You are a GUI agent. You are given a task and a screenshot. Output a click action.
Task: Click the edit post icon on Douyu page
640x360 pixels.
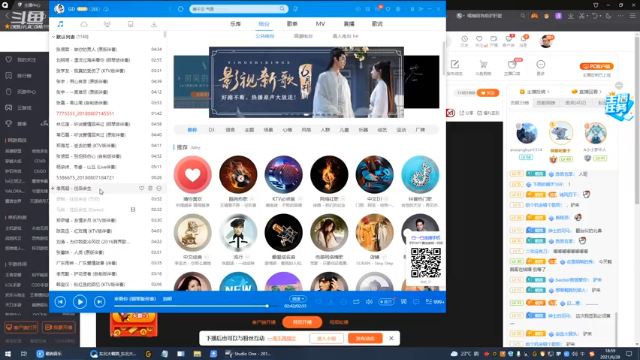point(455,64)
